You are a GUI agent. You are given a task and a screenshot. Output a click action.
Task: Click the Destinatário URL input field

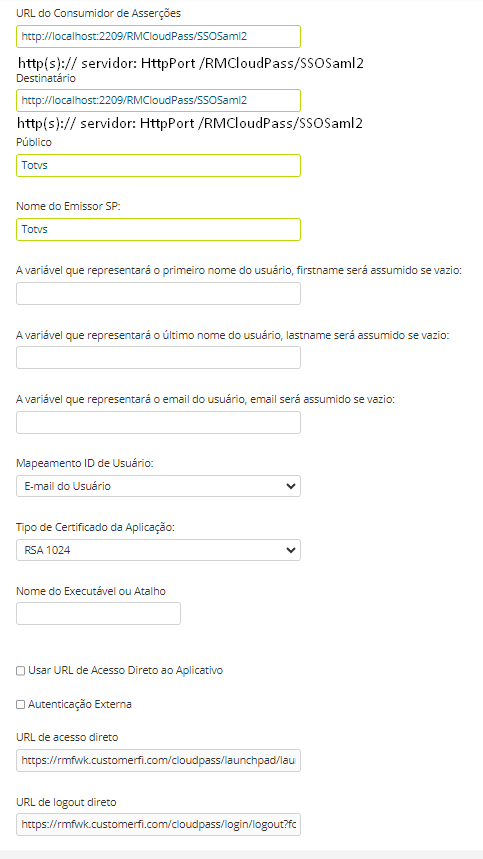(158, 100)
